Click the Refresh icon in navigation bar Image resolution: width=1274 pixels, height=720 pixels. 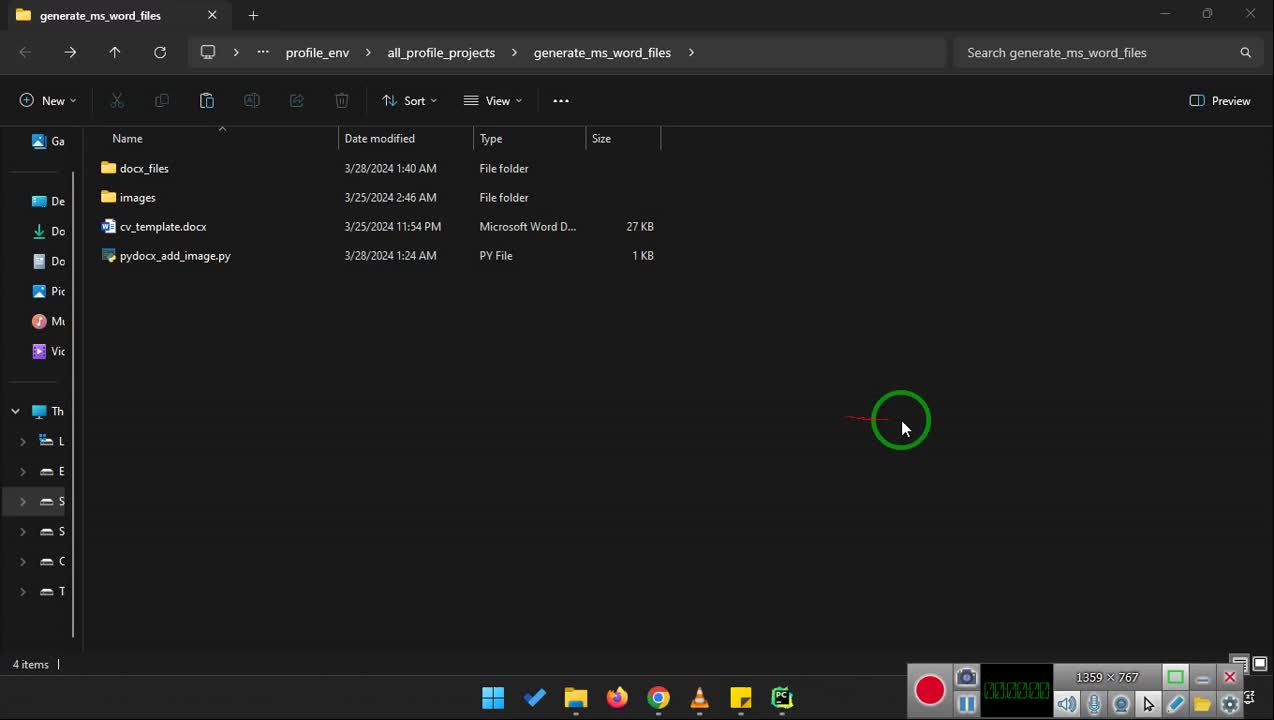tap(160, 52)
